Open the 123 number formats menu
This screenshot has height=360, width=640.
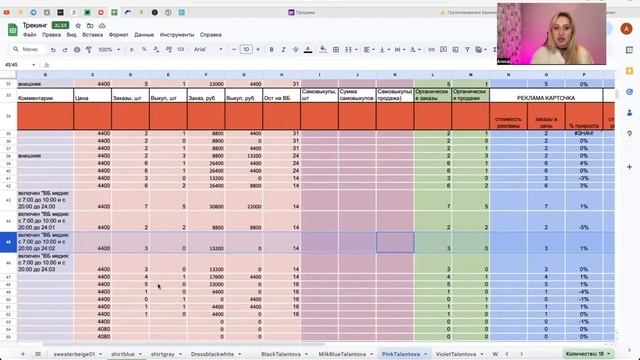click(181, 49)
